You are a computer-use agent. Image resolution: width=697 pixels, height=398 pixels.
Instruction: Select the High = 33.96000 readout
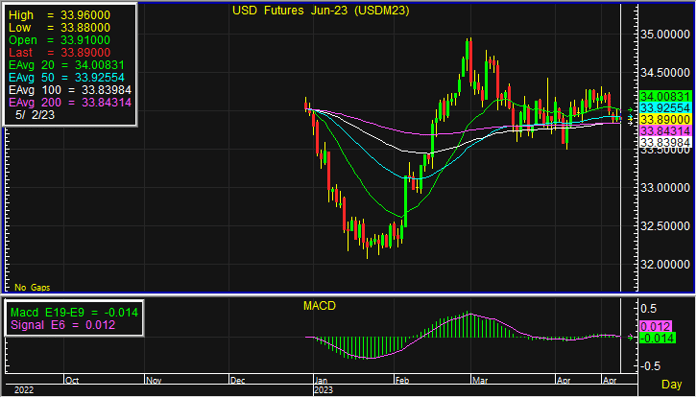[x=59, y=15]
